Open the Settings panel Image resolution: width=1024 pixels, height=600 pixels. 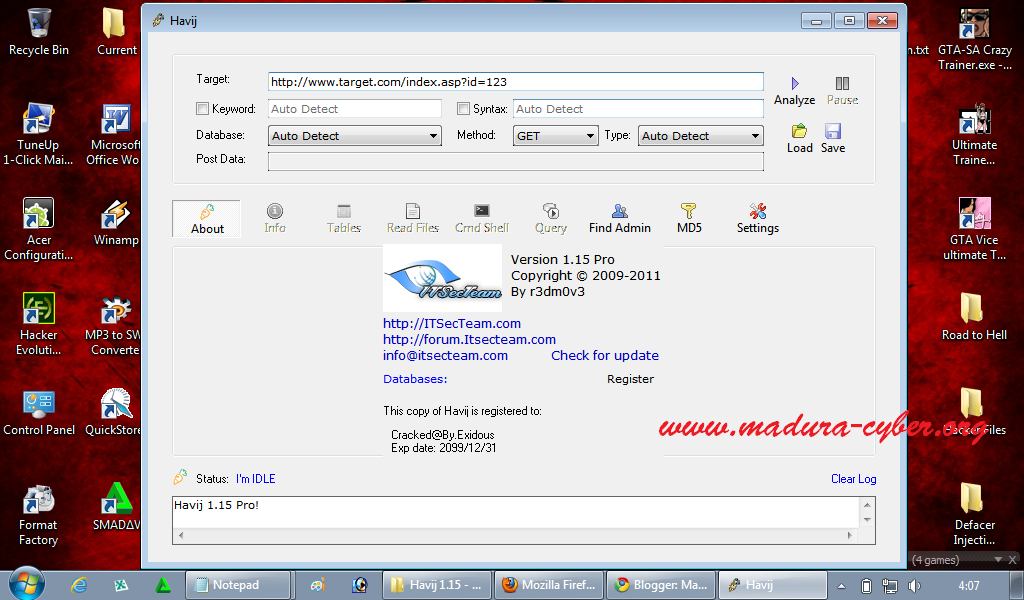pos(758,219)
